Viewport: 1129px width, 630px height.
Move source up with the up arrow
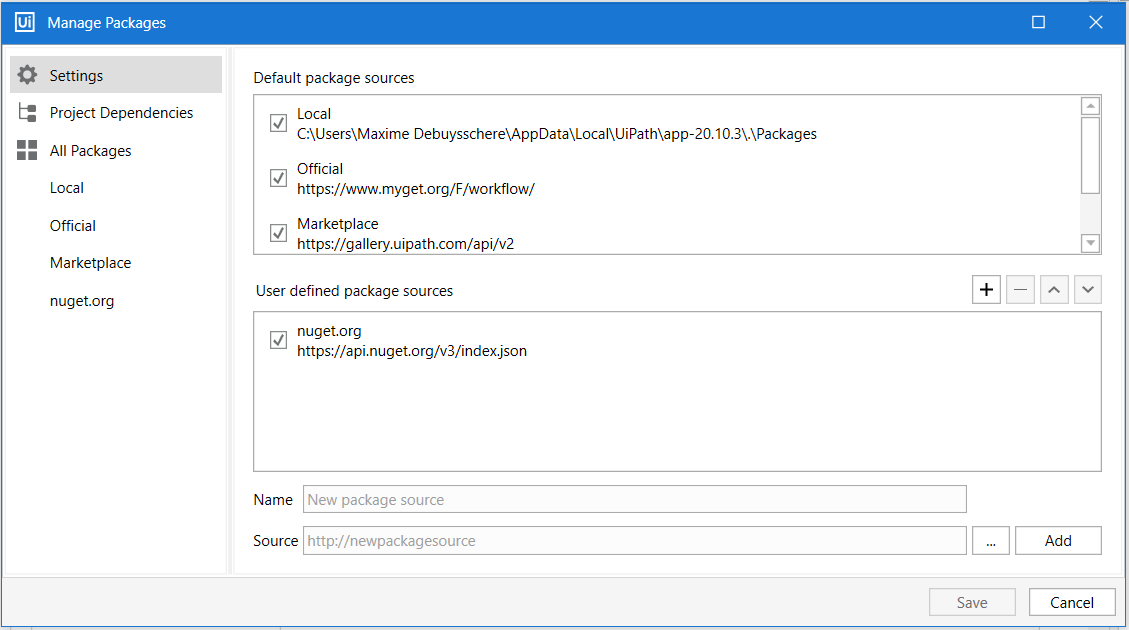coord(1053,290)
